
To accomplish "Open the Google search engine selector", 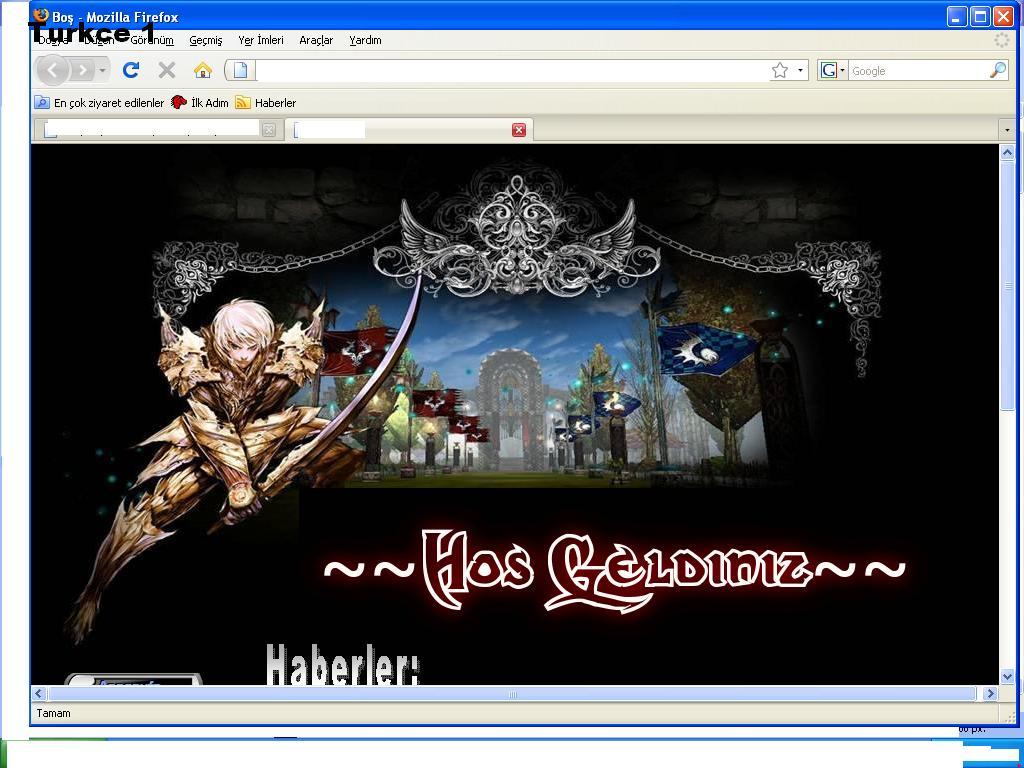I will pyautogui.click(x=833, y=71).
